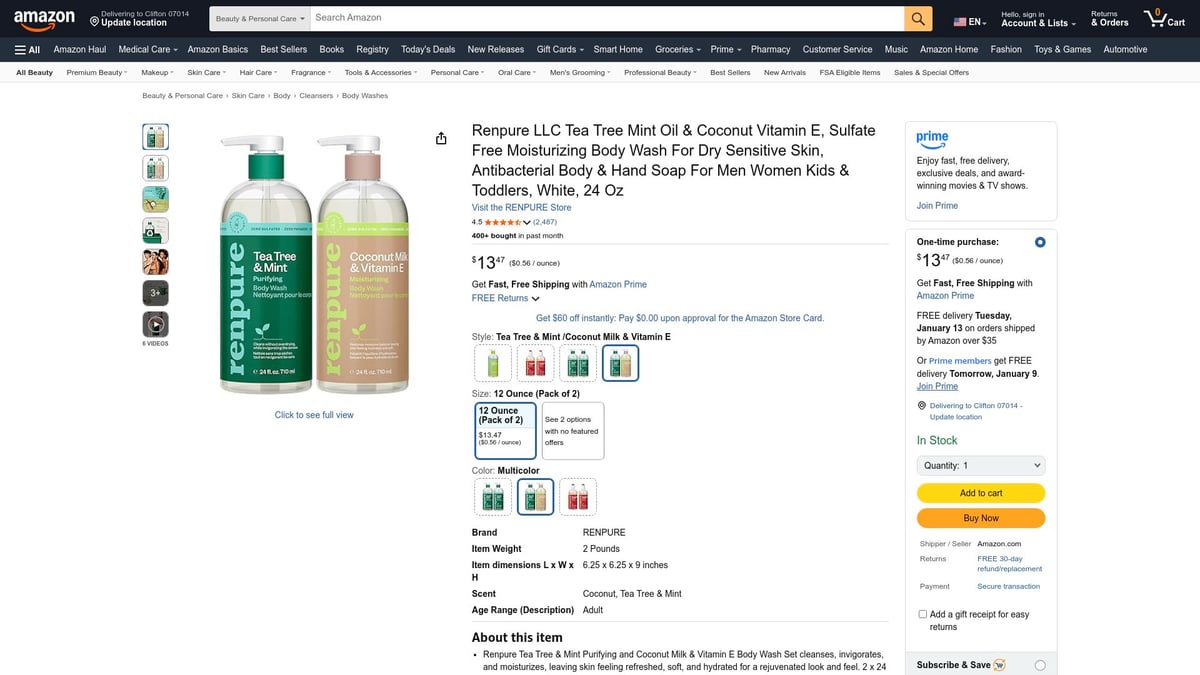Select the Subscribe & Save option
Screen dimensions: 1200x675
tap(1039, 664)
